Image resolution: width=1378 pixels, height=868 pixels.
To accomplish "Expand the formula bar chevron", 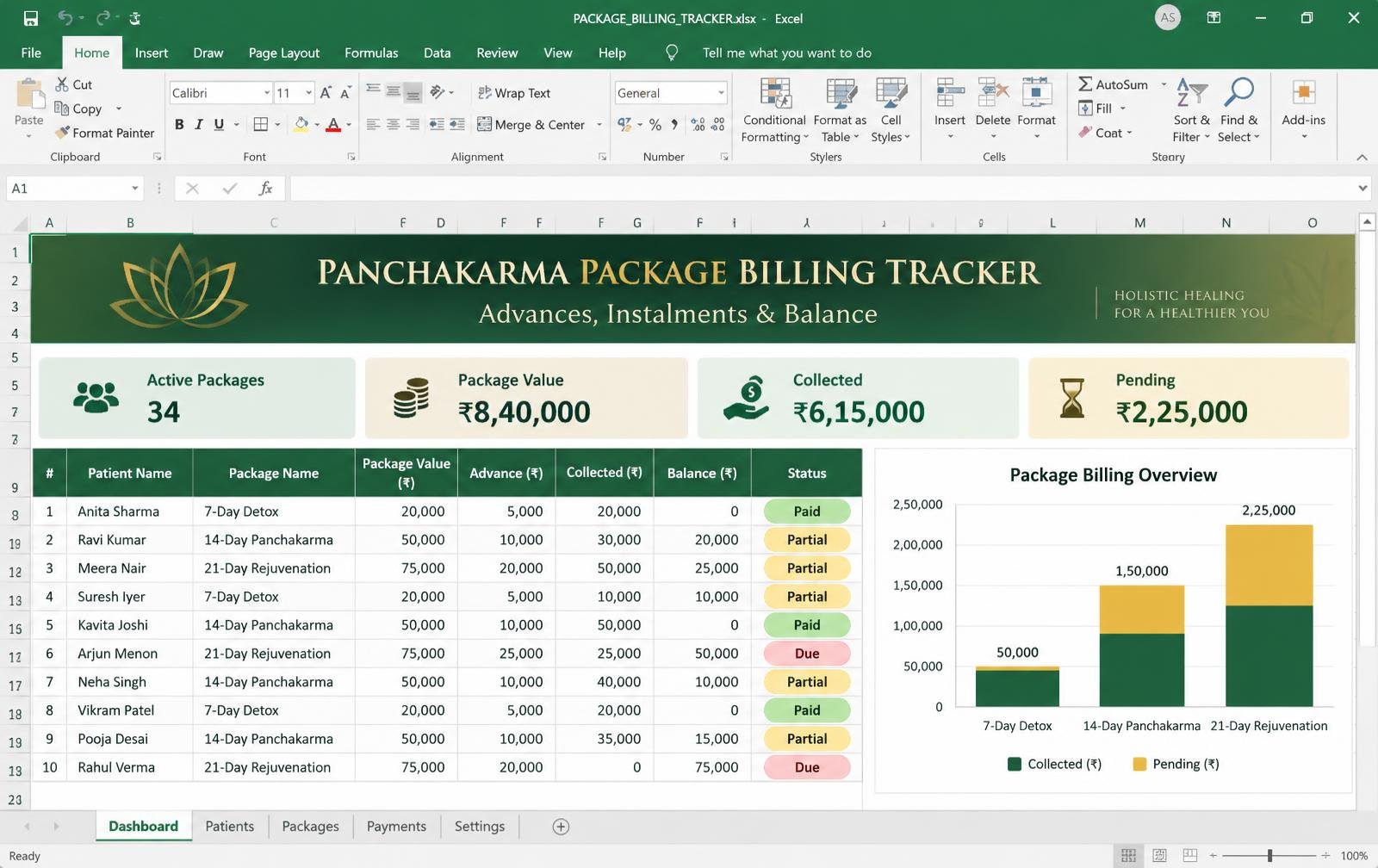I will click(1362, 188).
